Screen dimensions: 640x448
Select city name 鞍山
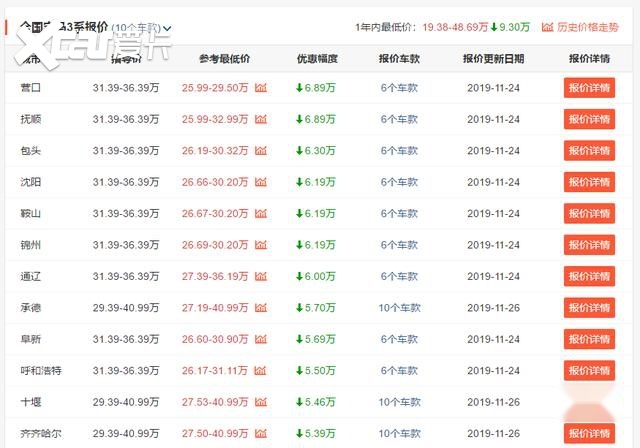[31, 213]
